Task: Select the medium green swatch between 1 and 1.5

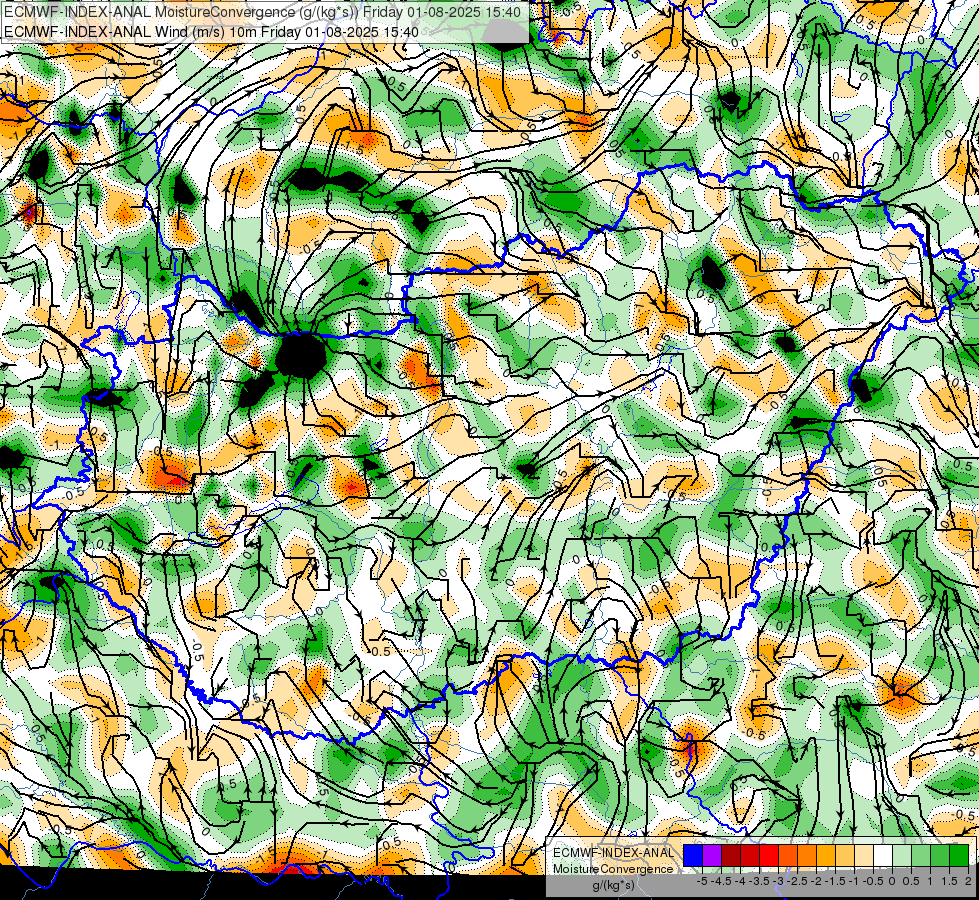Action: click(940, 855)
